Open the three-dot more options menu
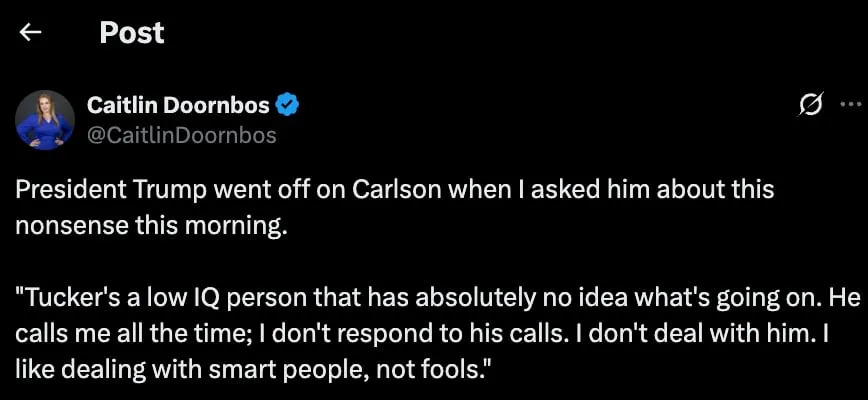The image size is (868, 400). click(849, 104)
